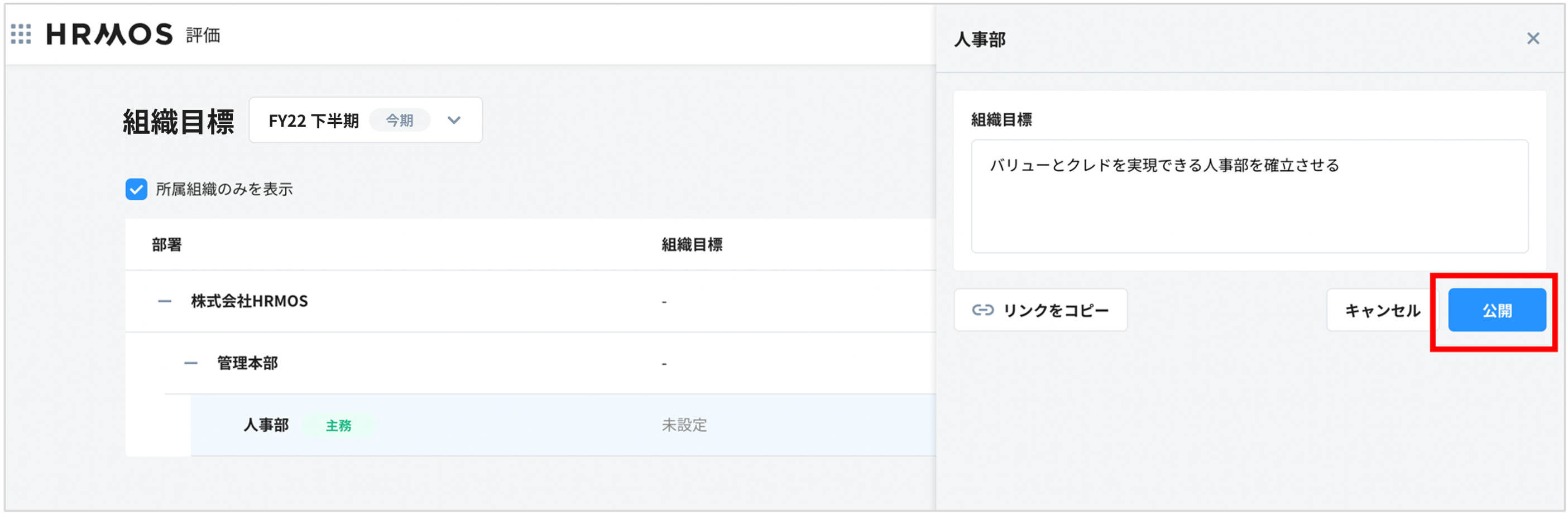
Task: Close the 人事部 side panel
Action: pos(1533,39)
